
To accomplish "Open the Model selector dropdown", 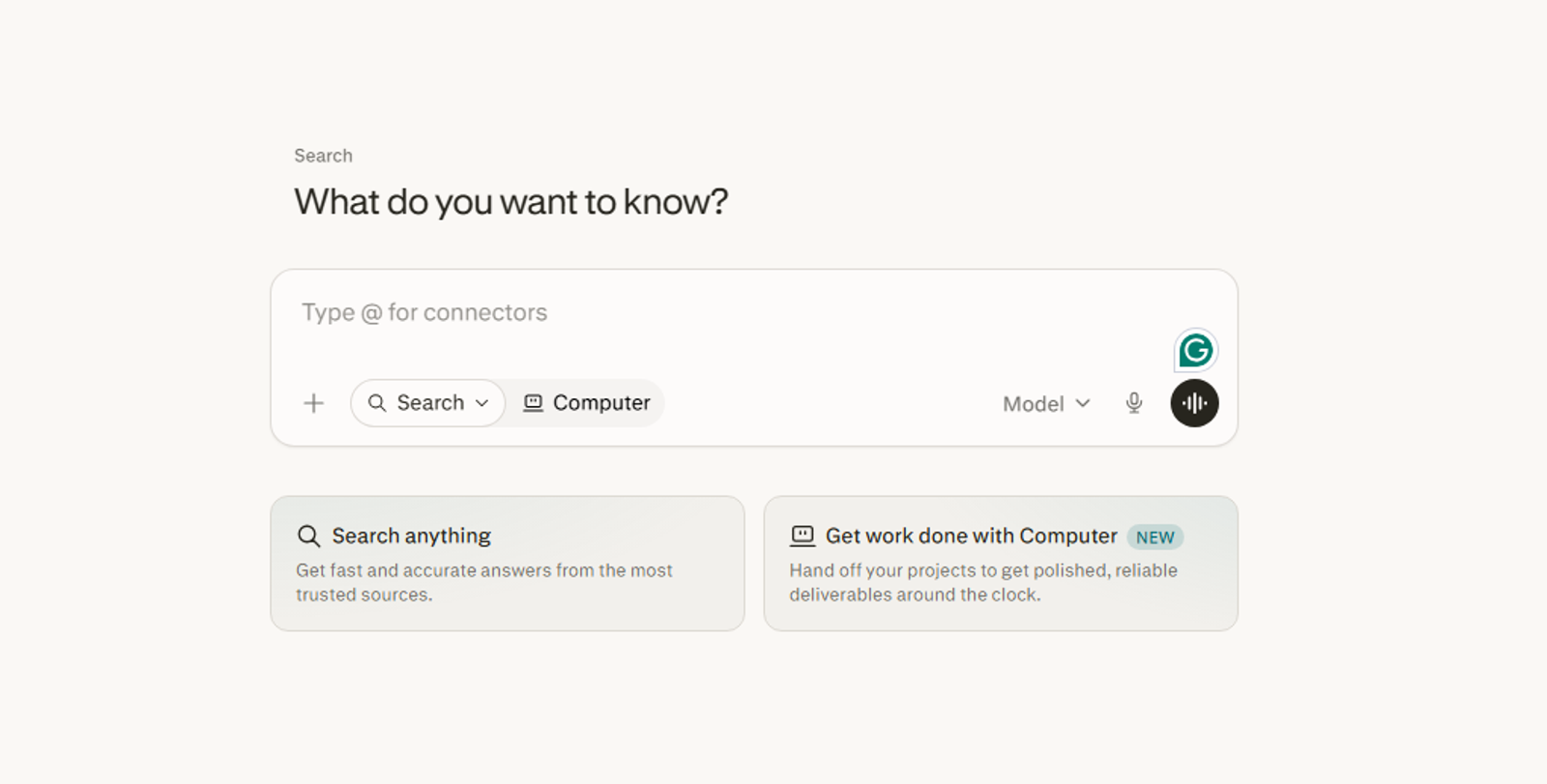I will [x=1046, y=404].
